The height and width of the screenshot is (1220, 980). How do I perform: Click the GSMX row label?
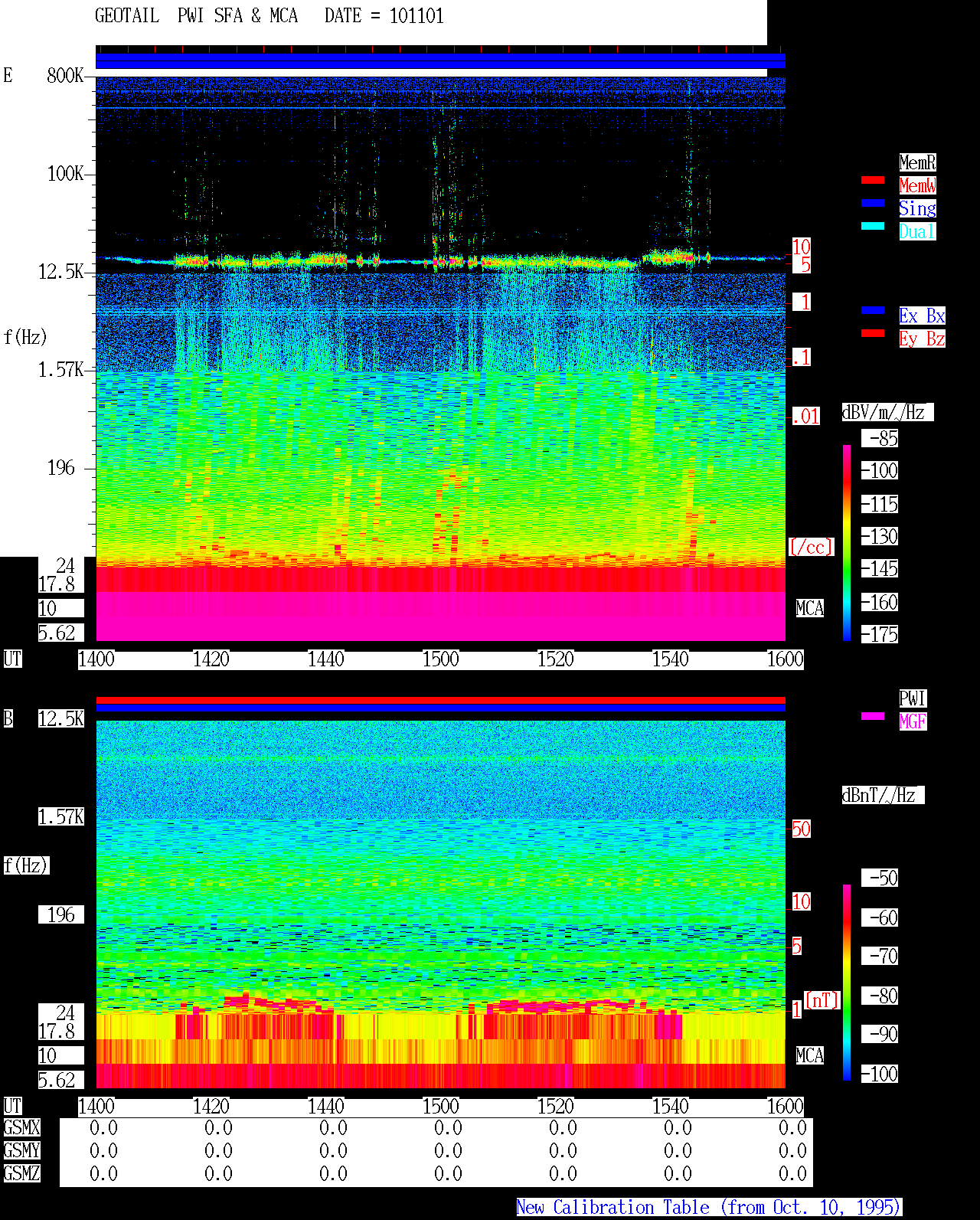(21, 1127)
